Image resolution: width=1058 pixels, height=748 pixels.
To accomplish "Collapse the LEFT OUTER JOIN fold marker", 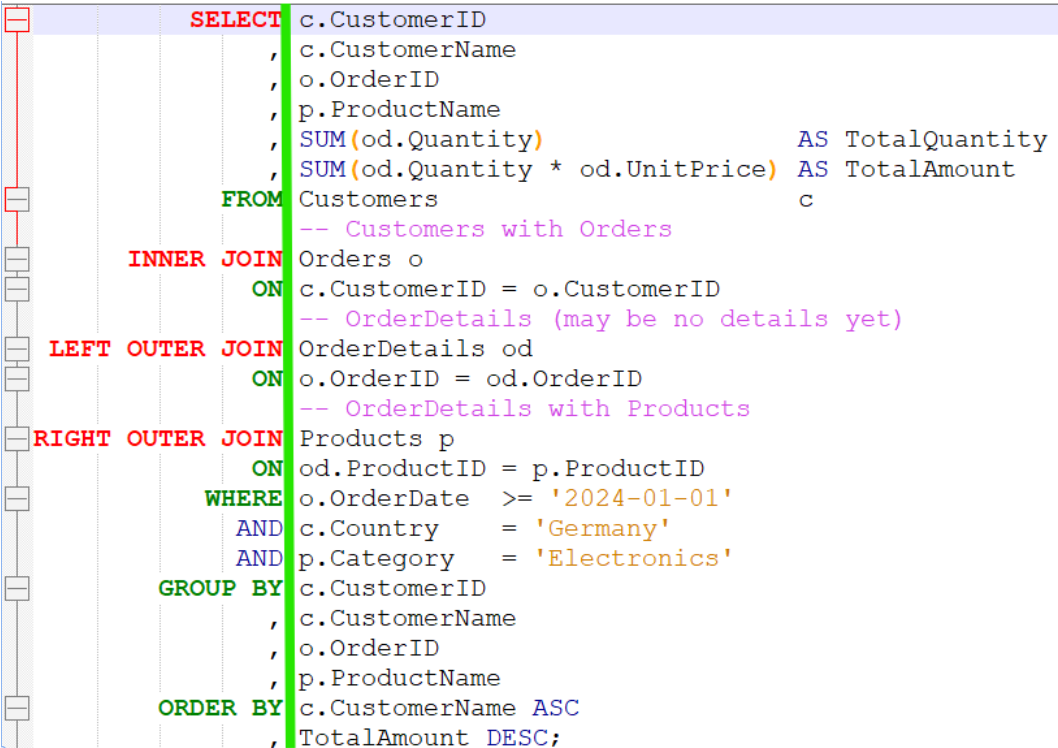I will pyautogui.click(x=17, y=349).
